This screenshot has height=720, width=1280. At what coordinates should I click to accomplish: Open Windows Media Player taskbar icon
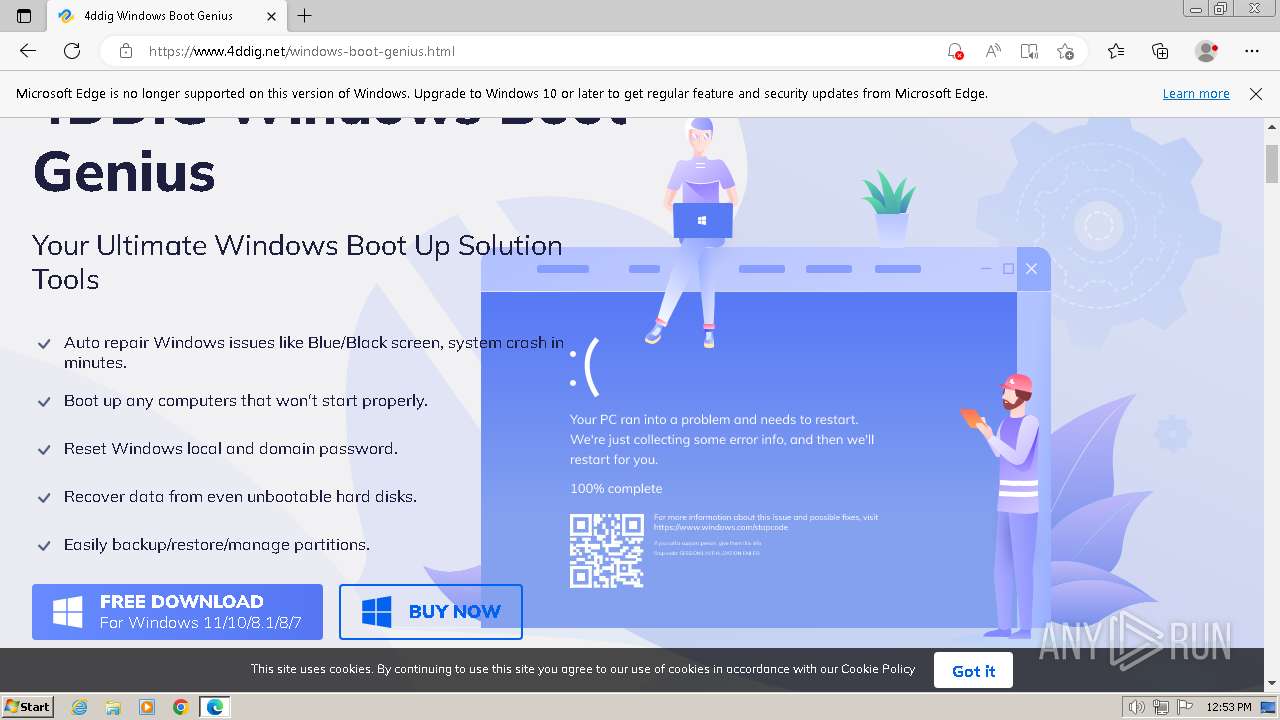coord(147,707)
